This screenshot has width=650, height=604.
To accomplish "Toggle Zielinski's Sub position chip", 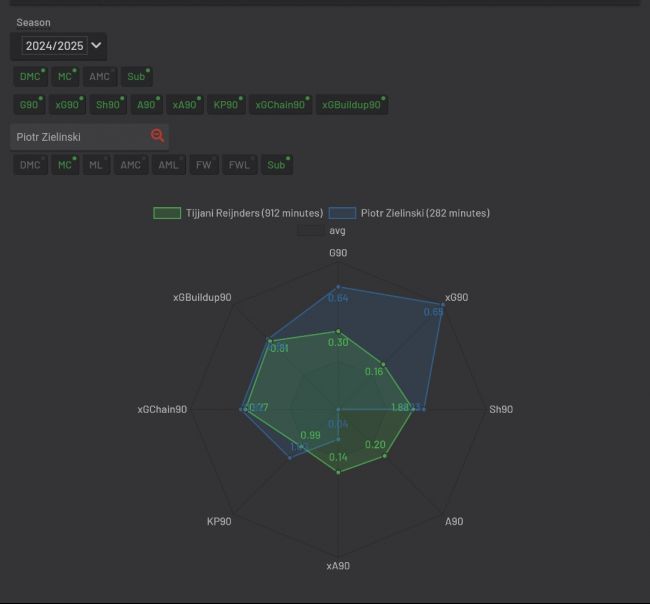I will (x=276, y=165).
